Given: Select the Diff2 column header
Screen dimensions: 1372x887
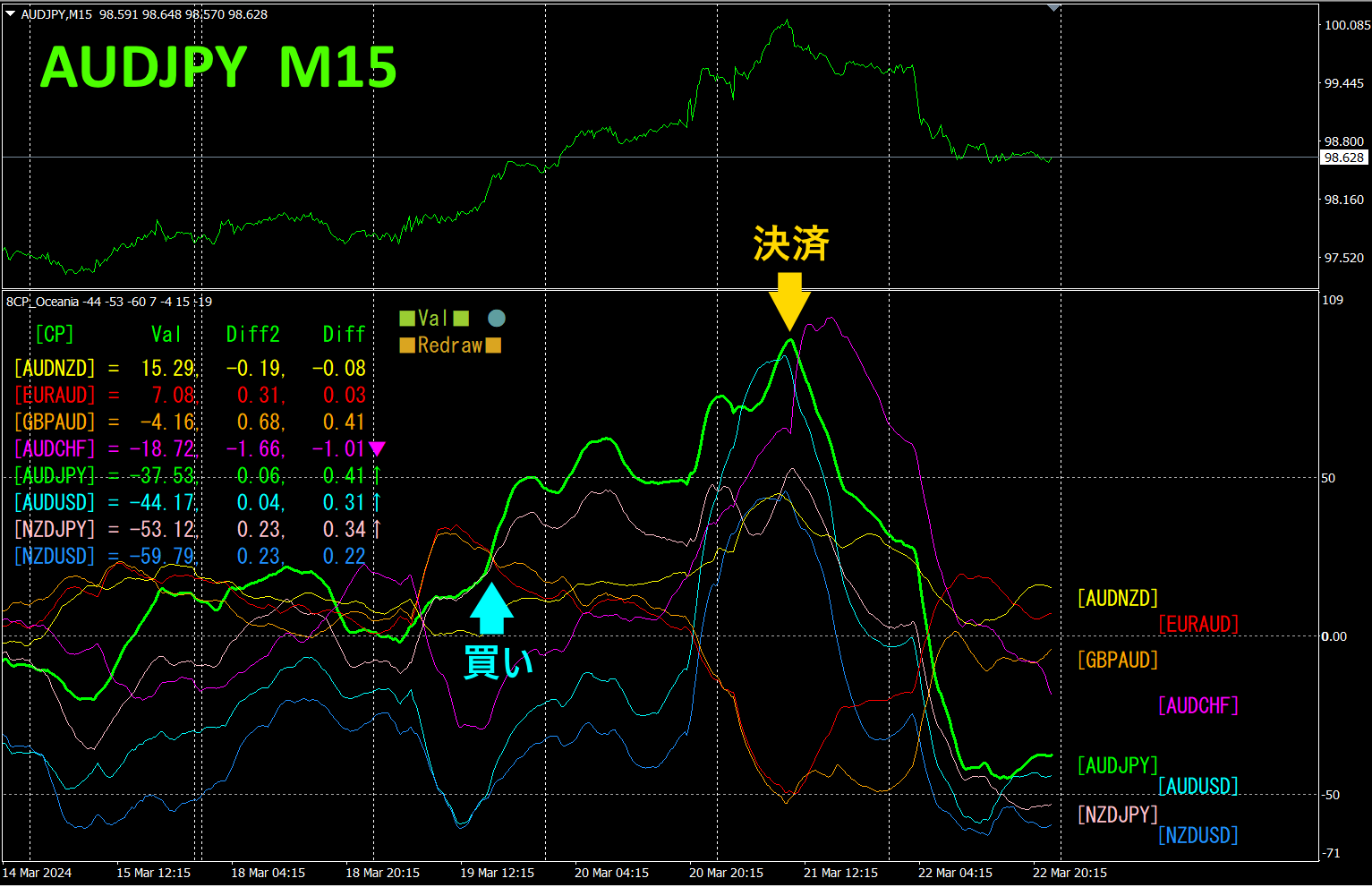Looking at the screenshot, I should click(x=253, y=334).
